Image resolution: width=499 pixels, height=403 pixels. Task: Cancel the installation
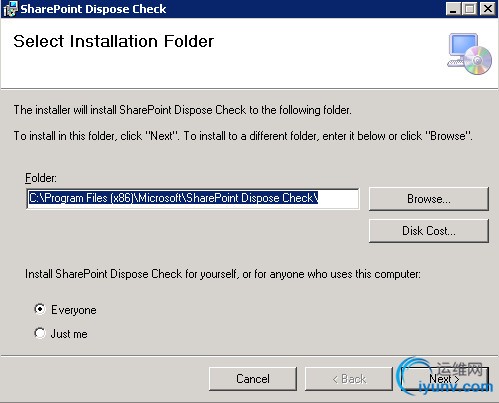[x=253, y=379]
